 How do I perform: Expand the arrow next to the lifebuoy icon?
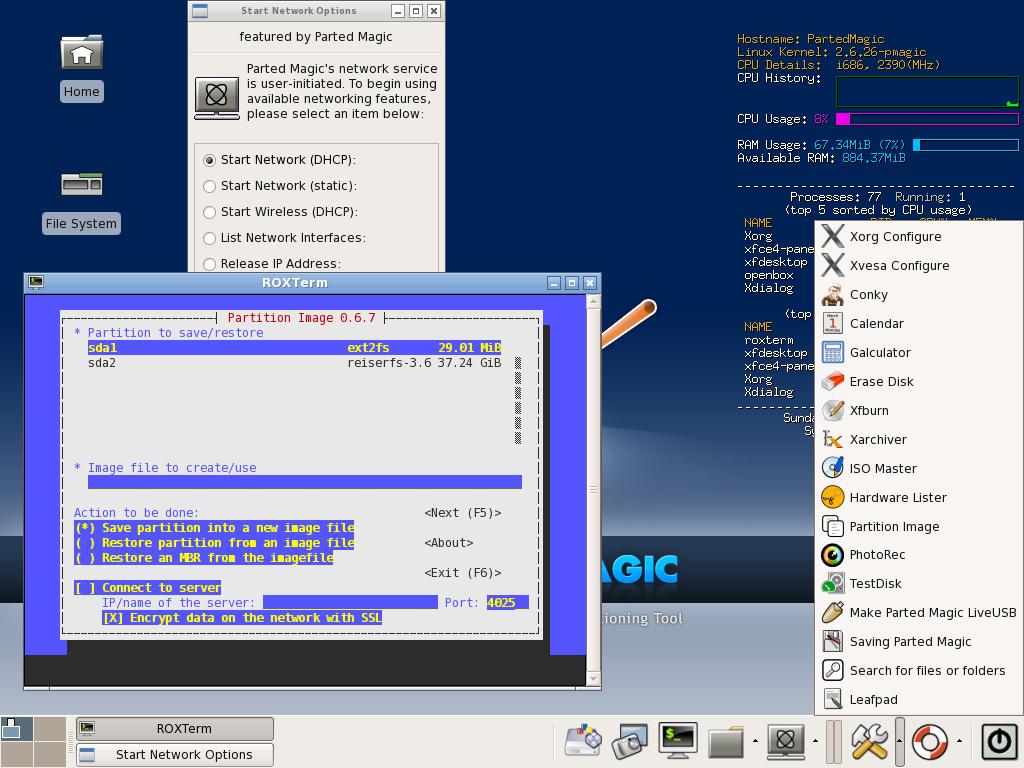[x=959, y=741]
